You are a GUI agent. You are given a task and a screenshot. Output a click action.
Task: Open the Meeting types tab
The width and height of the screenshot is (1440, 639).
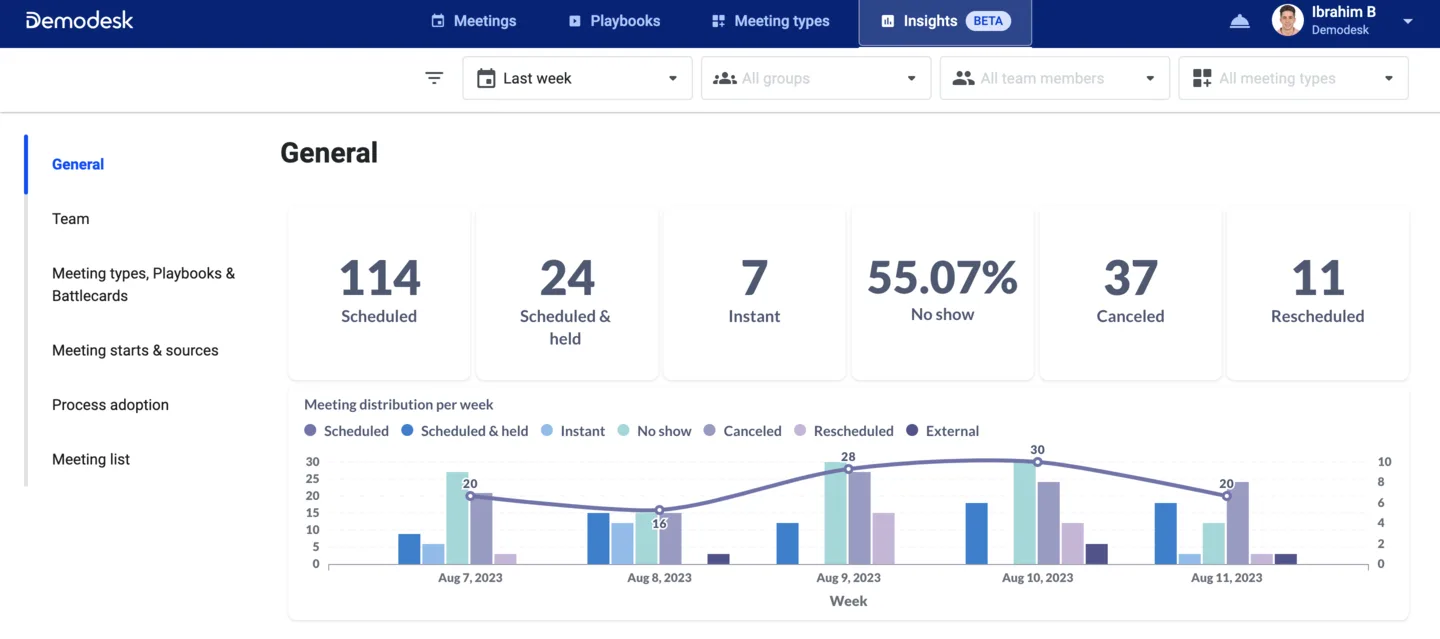[x=770, y=21]
